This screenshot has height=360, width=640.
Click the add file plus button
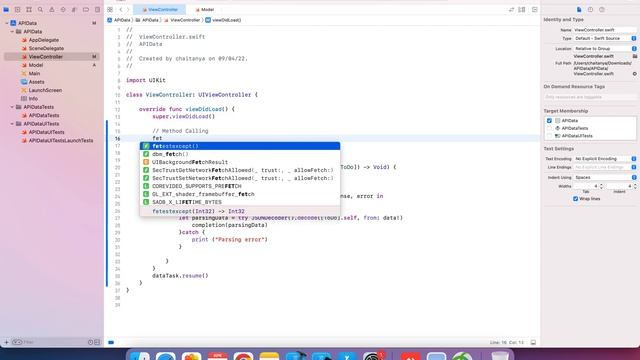pos(6,342)
